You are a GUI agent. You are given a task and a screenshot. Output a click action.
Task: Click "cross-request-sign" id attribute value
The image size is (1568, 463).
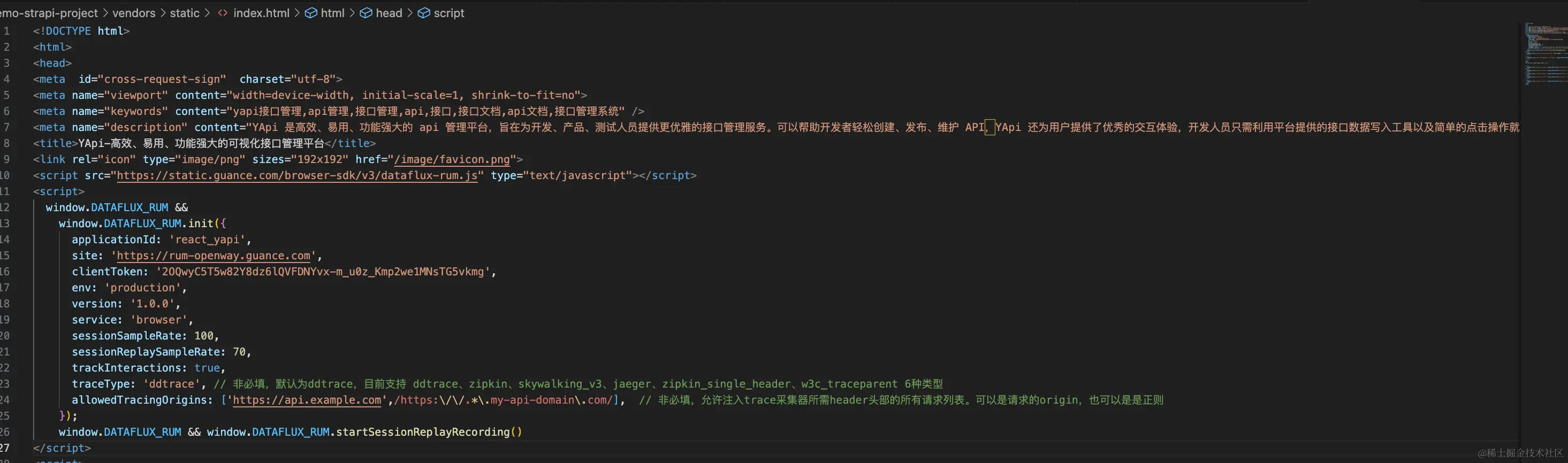point(162,79)
